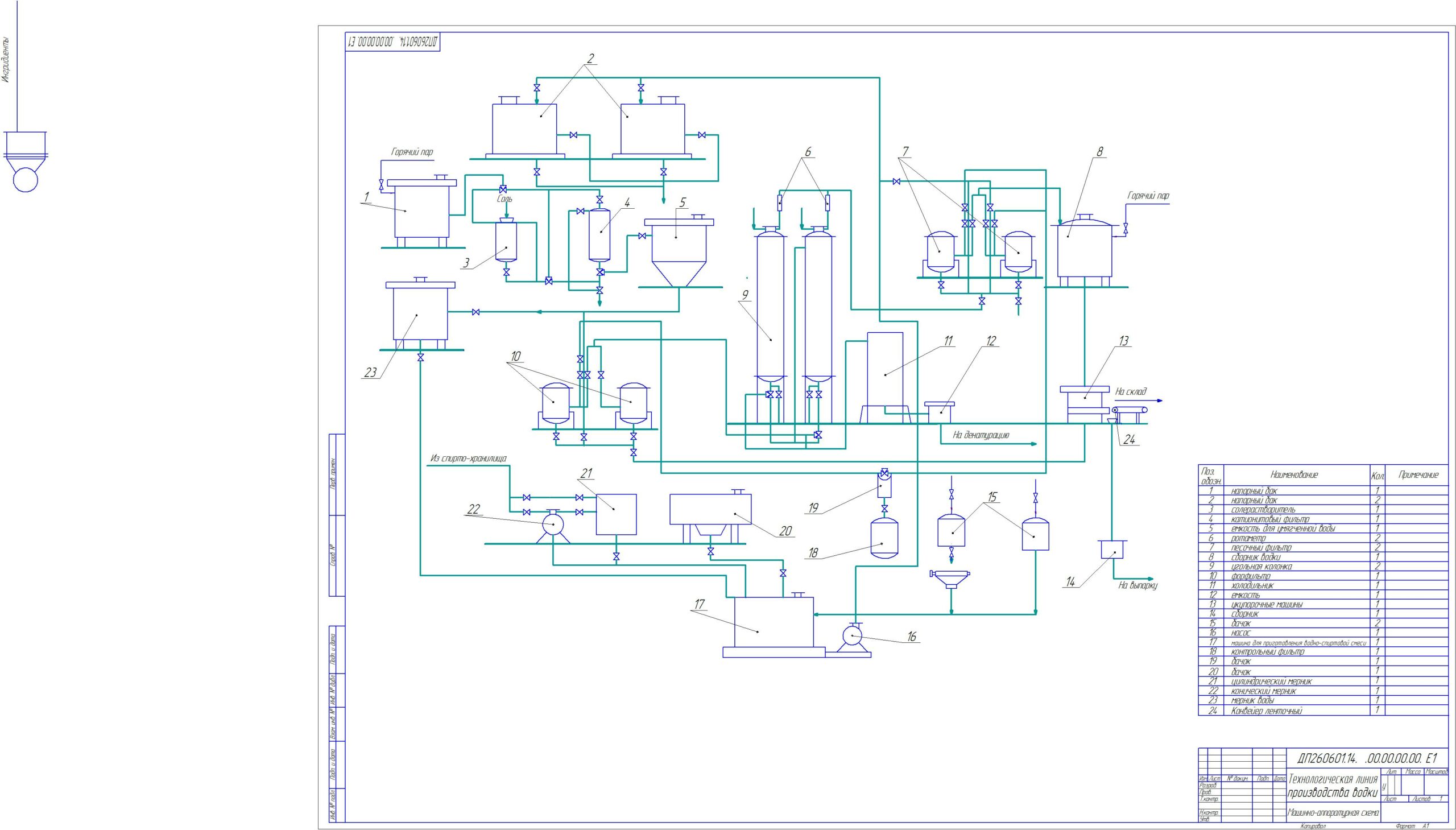
Task: Select table row 'форфильтр'
Action: [x=1323, y=576]
